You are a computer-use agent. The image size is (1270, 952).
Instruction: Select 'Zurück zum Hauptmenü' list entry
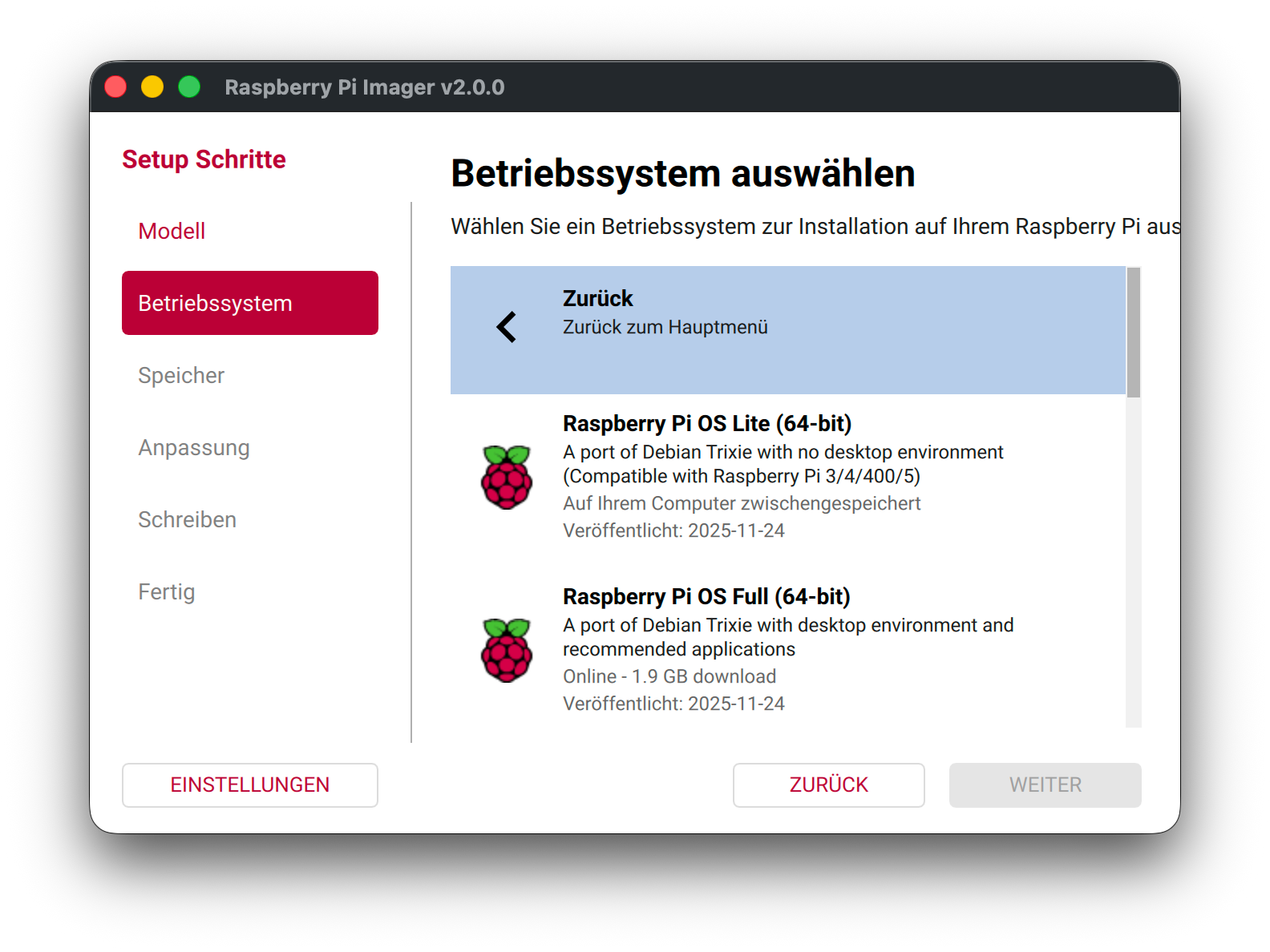(x=665, y=327)
